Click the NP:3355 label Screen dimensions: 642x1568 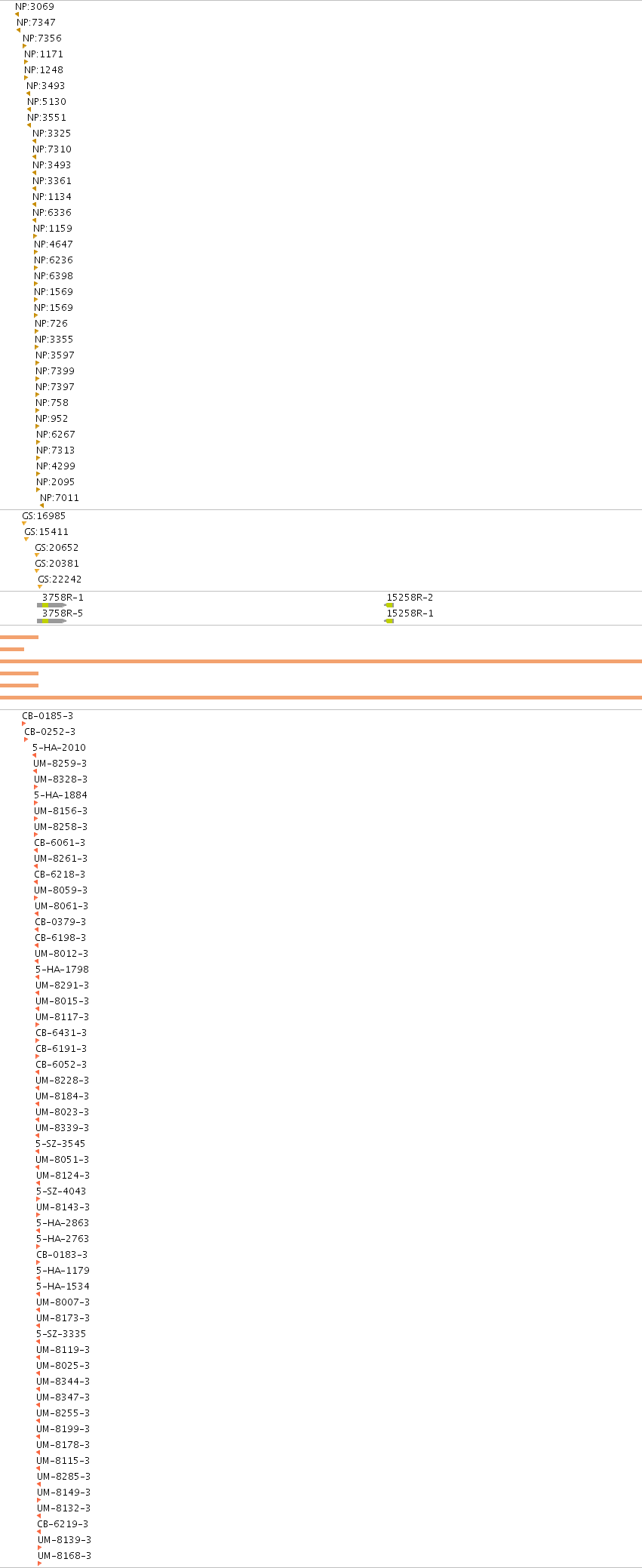[54, 340]
